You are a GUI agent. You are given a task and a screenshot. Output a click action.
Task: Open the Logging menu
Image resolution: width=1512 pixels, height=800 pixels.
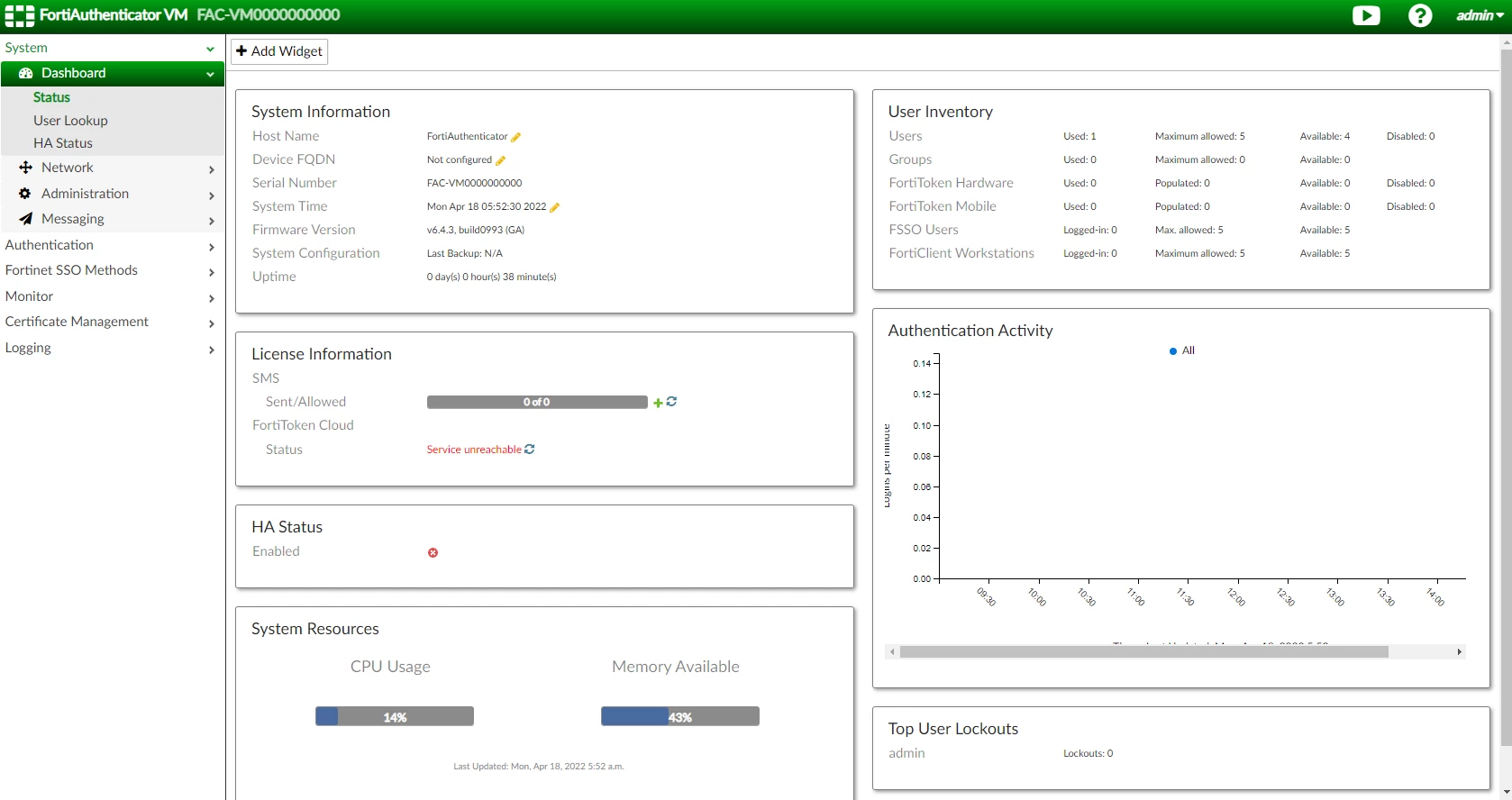click(28, 348)
